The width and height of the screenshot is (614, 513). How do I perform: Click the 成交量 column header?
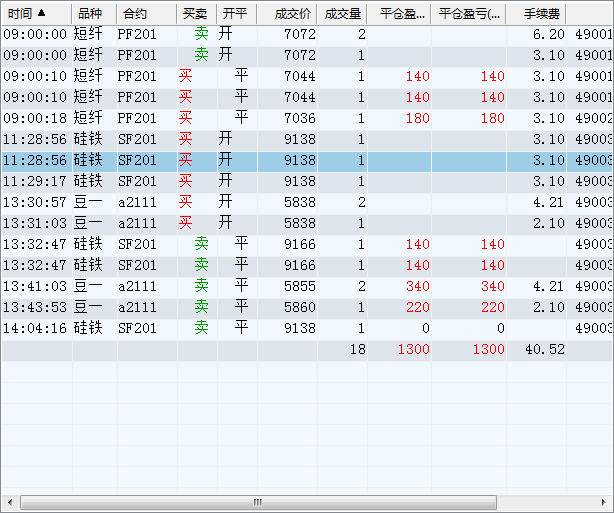click(x=343, y=14)
